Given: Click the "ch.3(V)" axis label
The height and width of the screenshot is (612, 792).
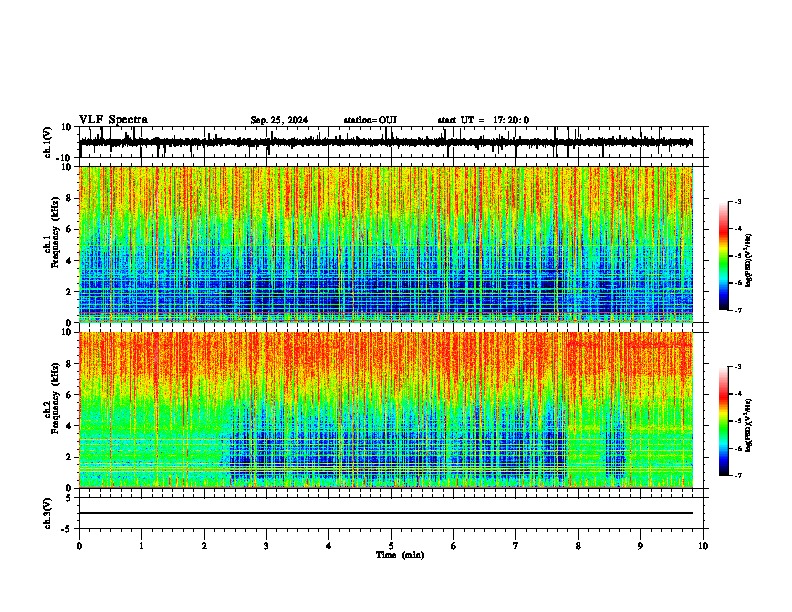Looking at the screenshot, I should [48, 513].
